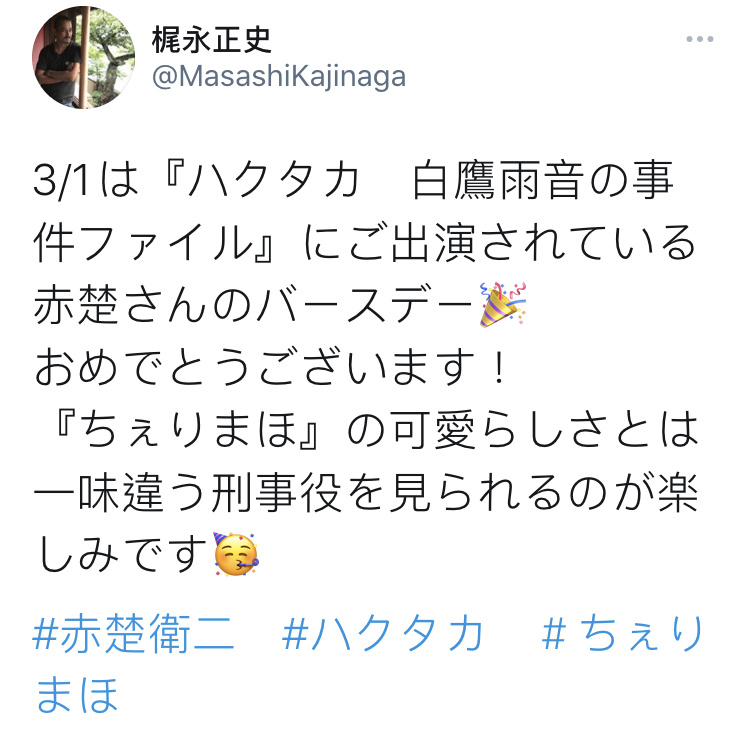The height and width of the screenshot is (735, 750).
Task: Click the @MasashiKajinaga handle
Action: [x=279, y=77]
